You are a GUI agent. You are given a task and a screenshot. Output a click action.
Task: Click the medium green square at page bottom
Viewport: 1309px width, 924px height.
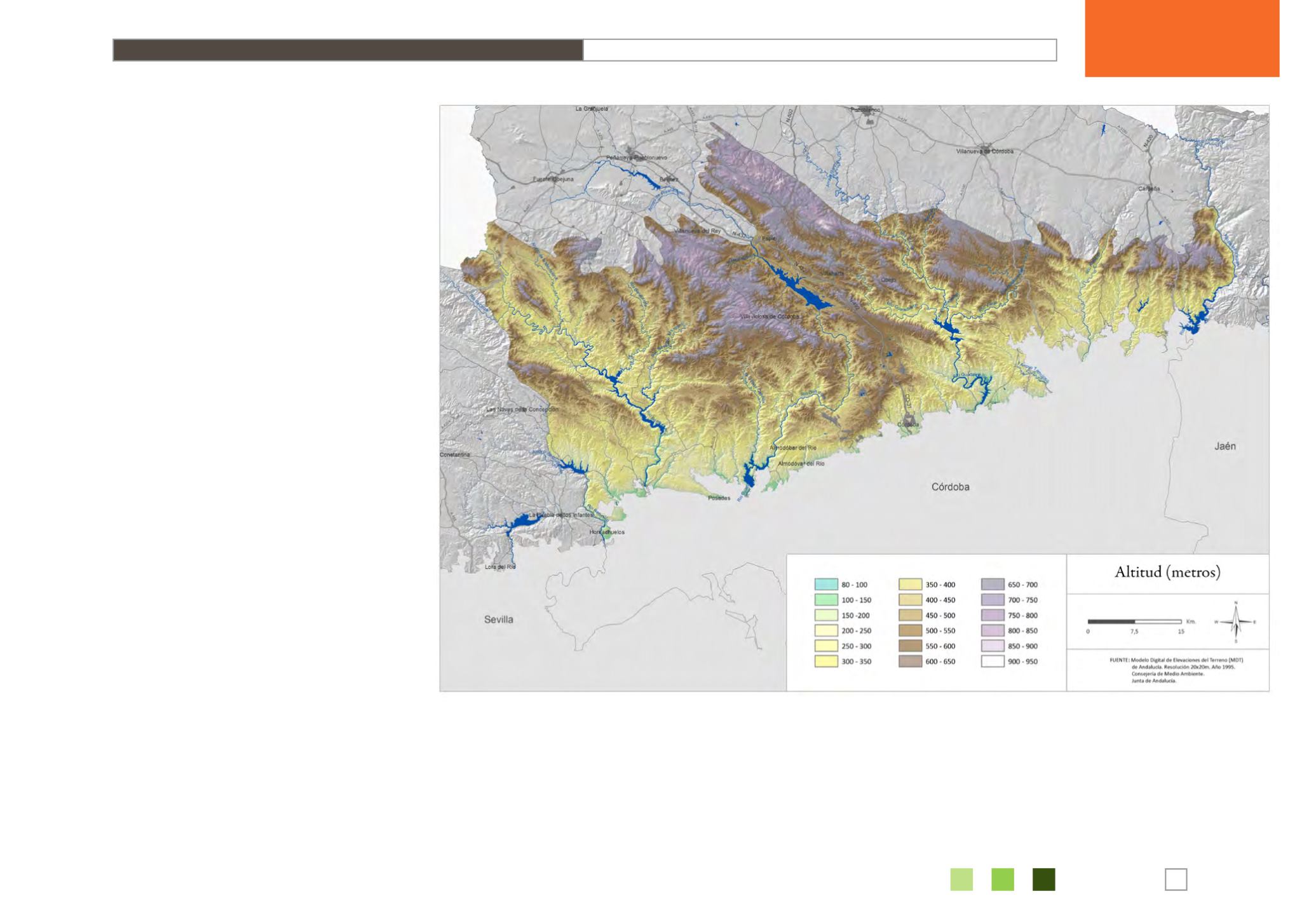tap(1003, 880)
